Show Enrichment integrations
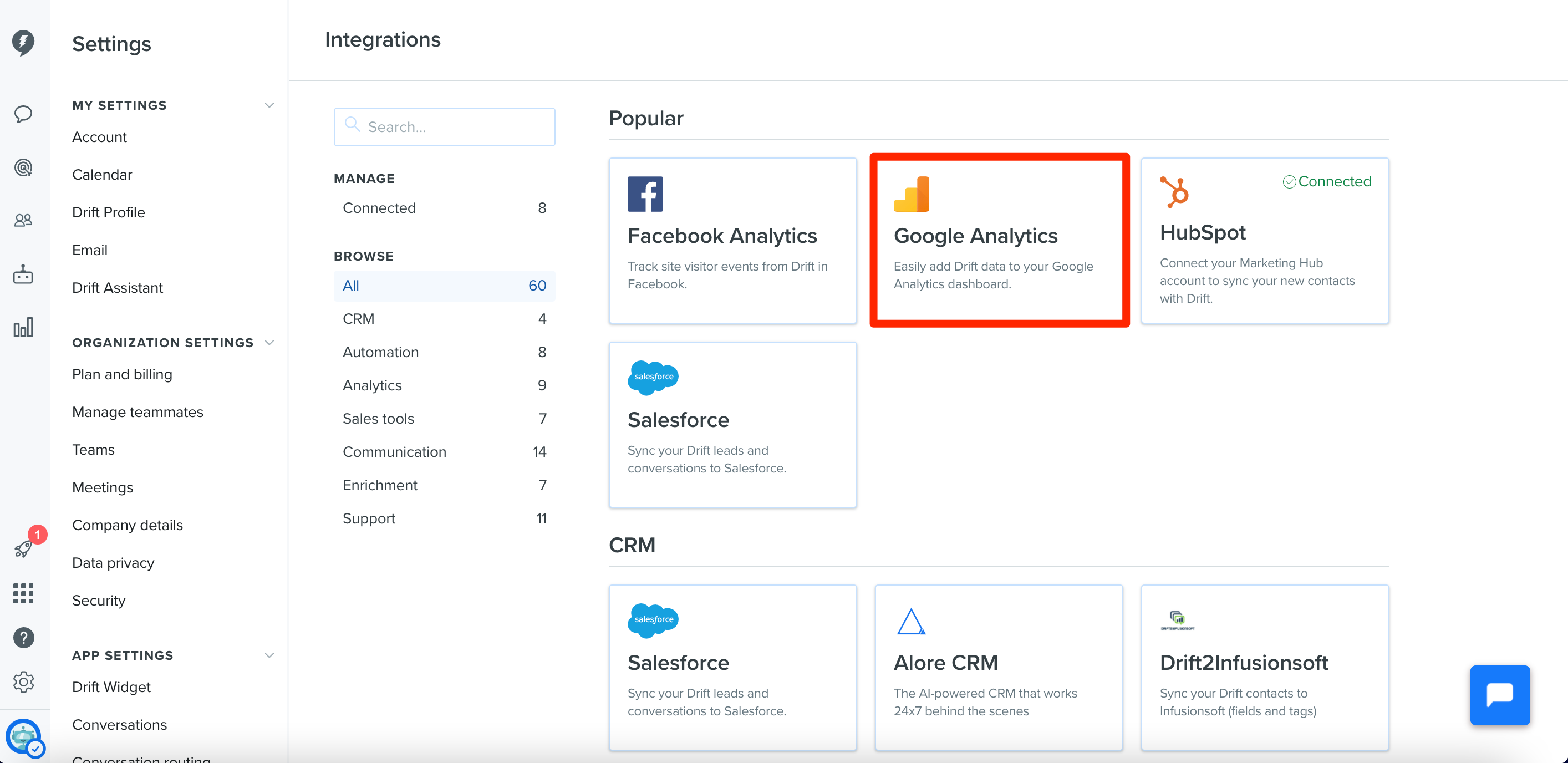The width and height of the screenshot is (1568, 763). coord(444,485)
